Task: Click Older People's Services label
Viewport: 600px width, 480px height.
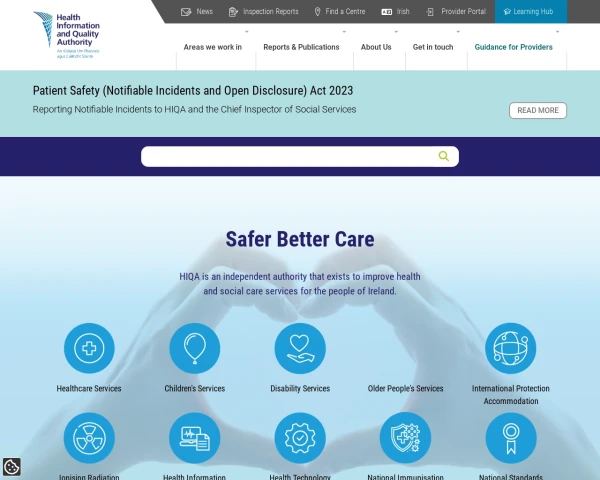Action: [405, 389]
